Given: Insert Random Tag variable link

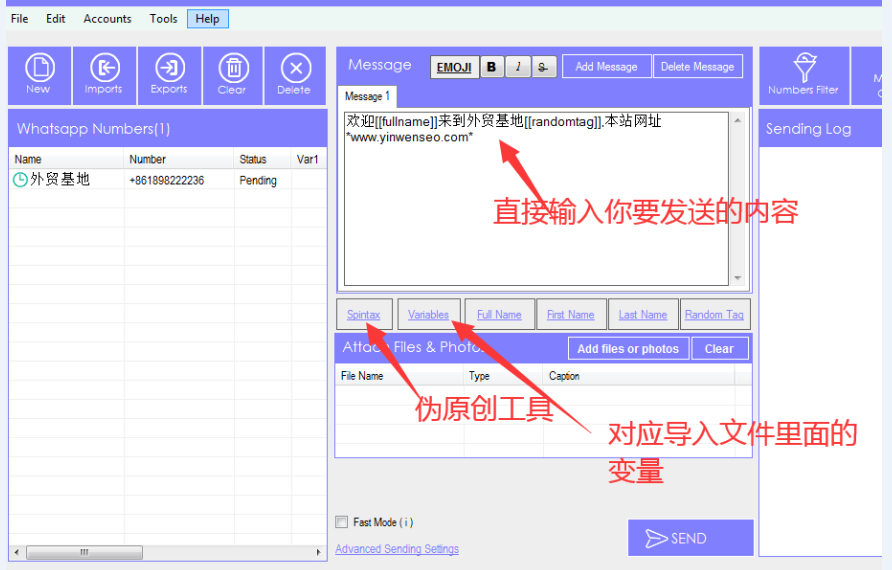Looking at the screenshot, I should [715, 315].
